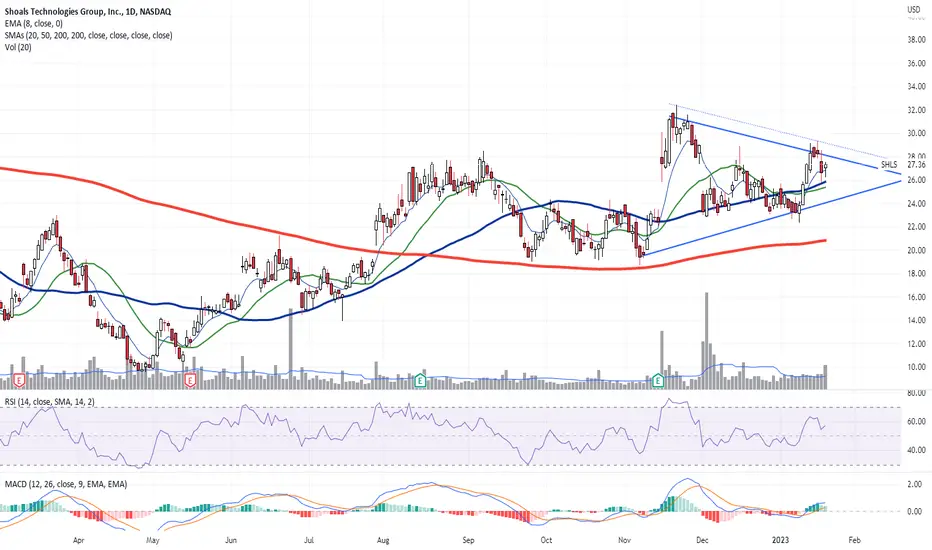Click the 16.00 price axis label

(916, 297)
